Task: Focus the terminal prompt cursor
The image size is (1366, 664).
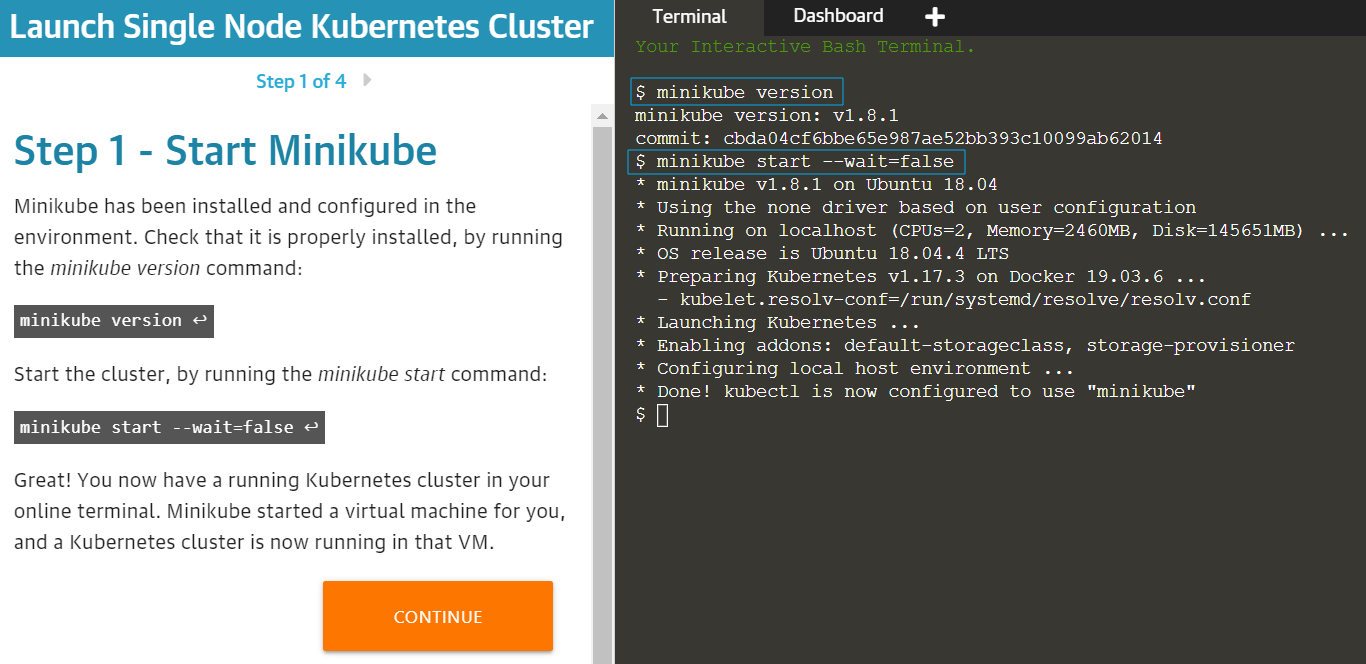Action: pyautogui.click(x=662, y=415)
